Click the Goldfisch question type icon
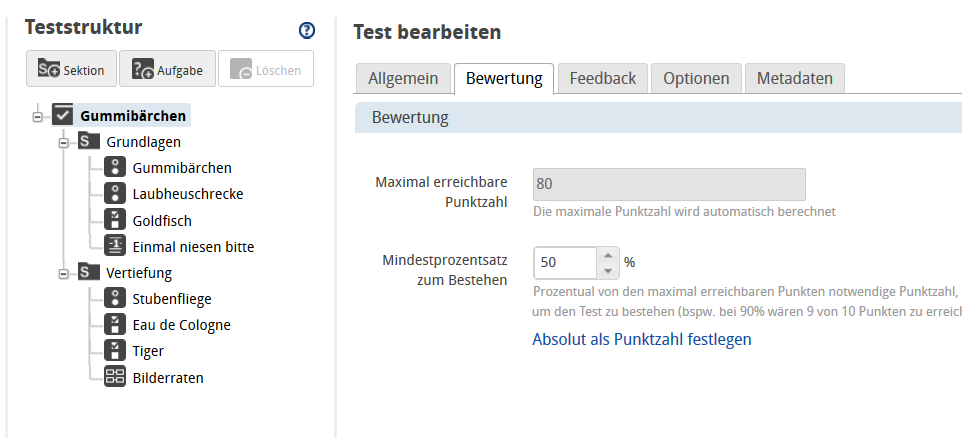962x438 pixels. pyautogui.click(x=115, y=220)
